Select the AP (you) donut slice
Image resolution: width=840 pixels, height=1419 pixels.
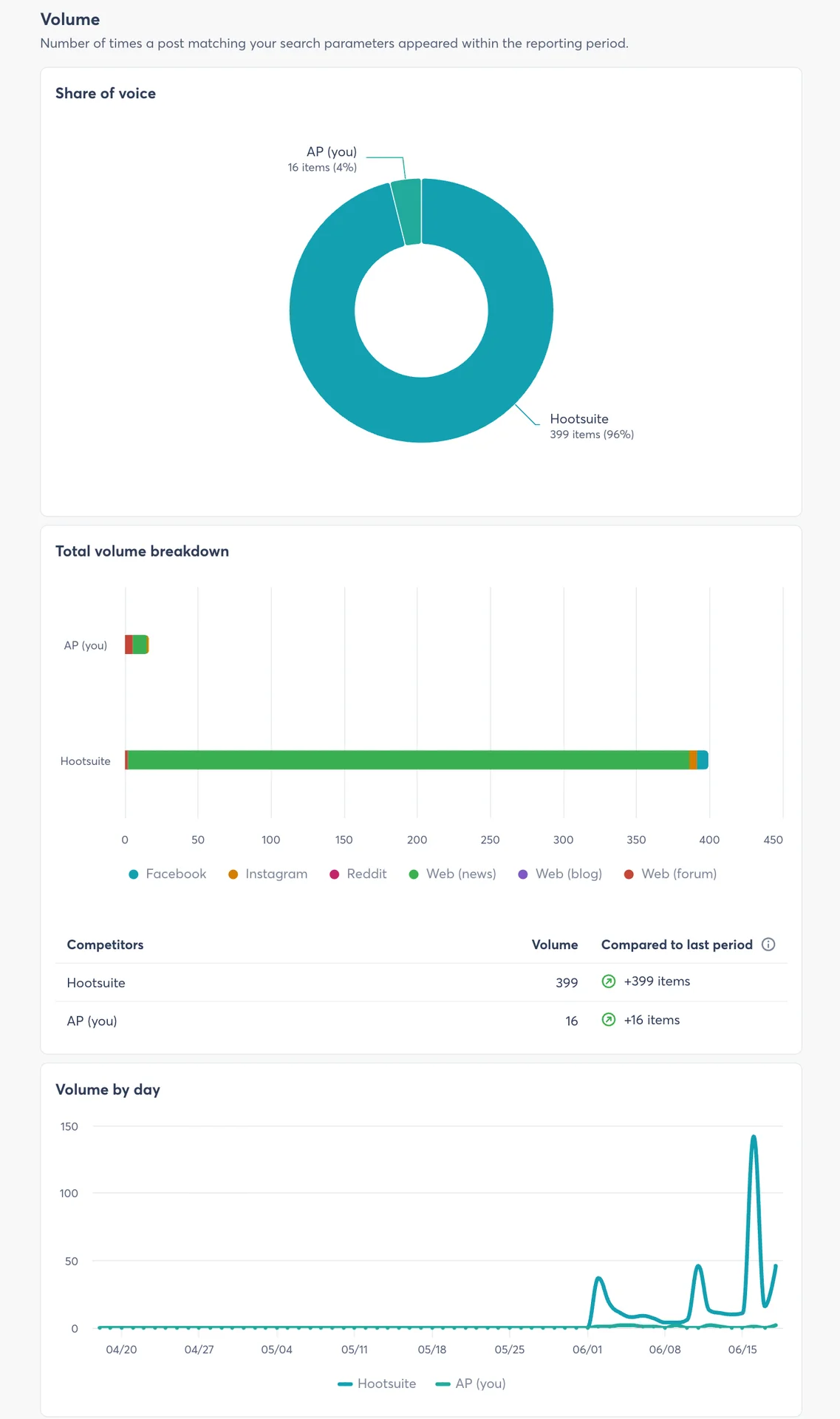pyautogui.click(x=408, y=211)
